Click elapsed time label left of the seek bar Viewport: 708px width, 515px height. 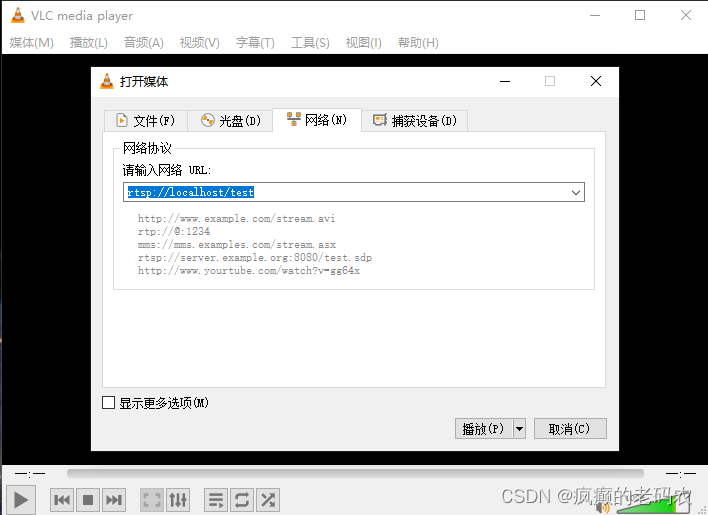pos(30,473)
